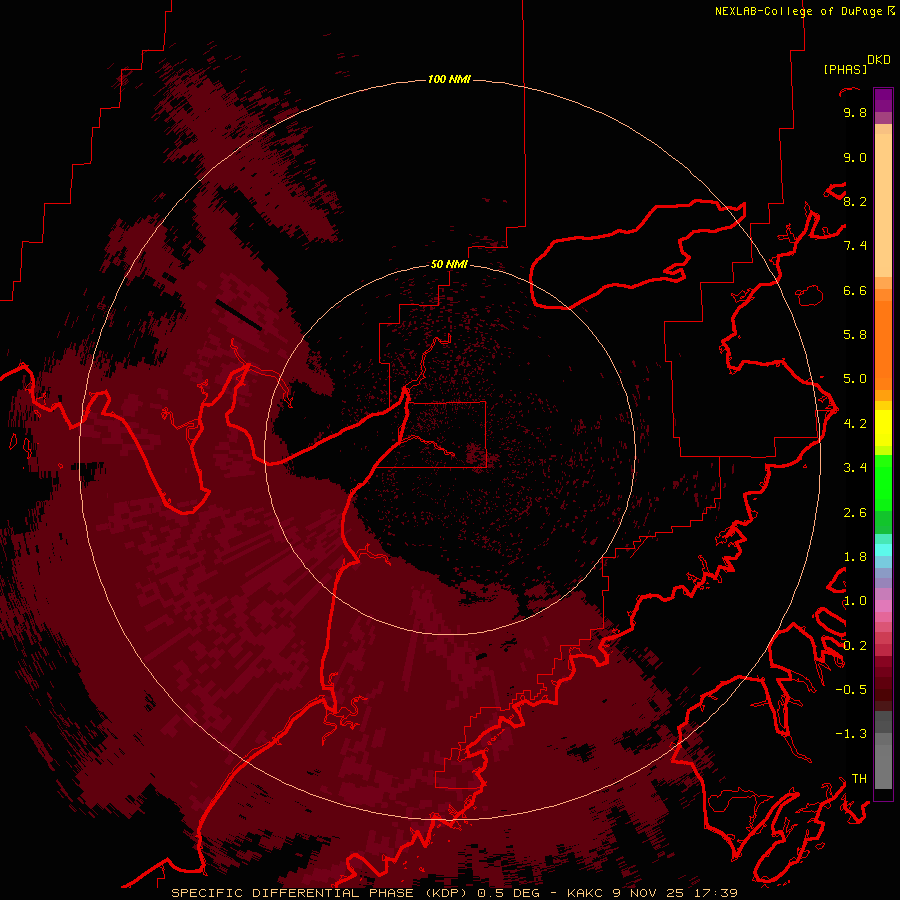Pick the pink segment of the color bar
The height and width of the screenshot is (900, 900).
[883, 606]
